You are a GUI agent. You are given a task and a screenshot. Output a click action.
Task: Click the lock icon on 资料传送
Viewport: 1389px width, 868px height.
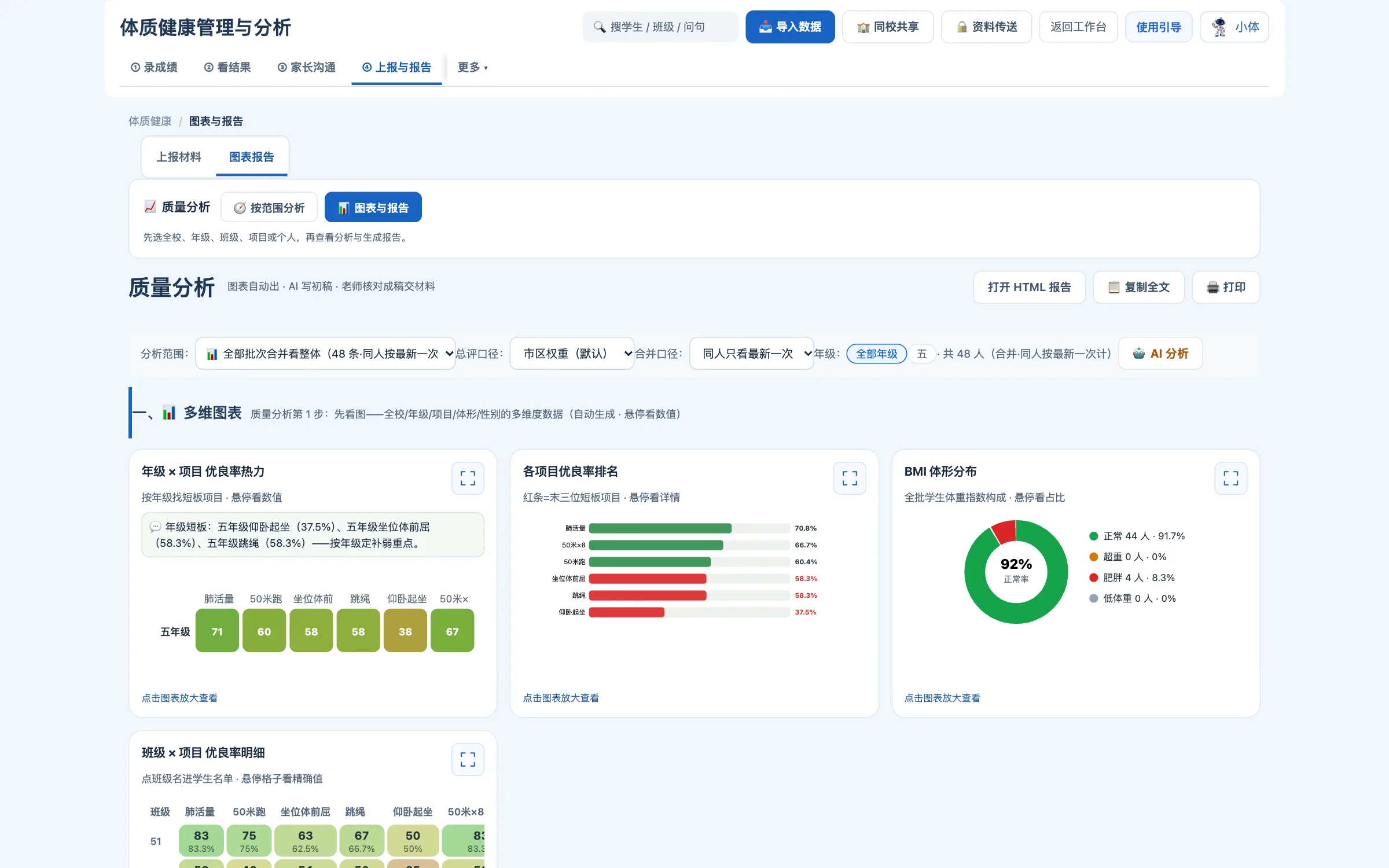[962, 27]
